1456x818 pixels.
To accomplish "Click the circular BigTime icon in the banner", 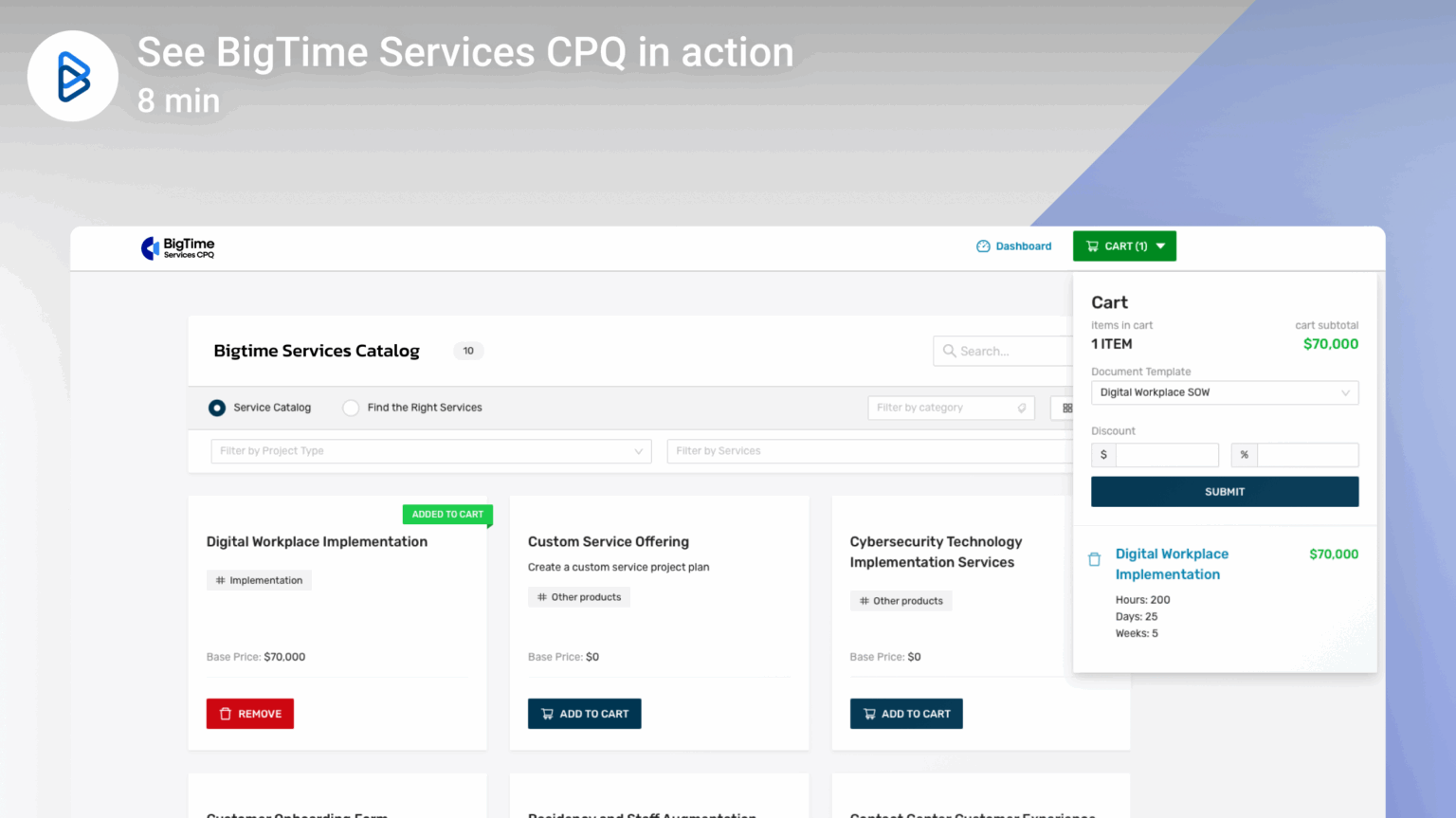I will click(x=72, y=76).
